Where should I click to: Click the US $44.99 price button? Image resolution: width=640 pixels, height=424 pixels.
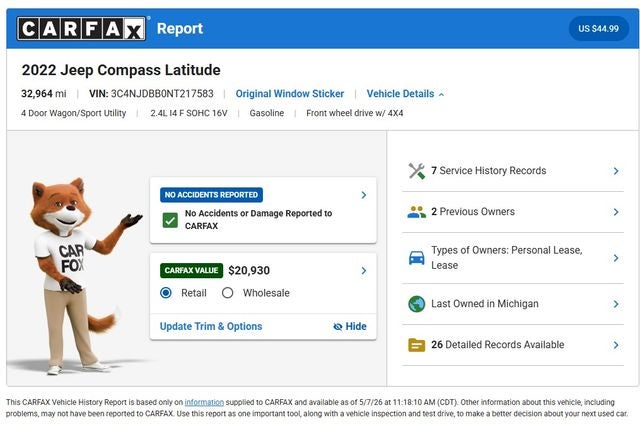tap(598, 29)
